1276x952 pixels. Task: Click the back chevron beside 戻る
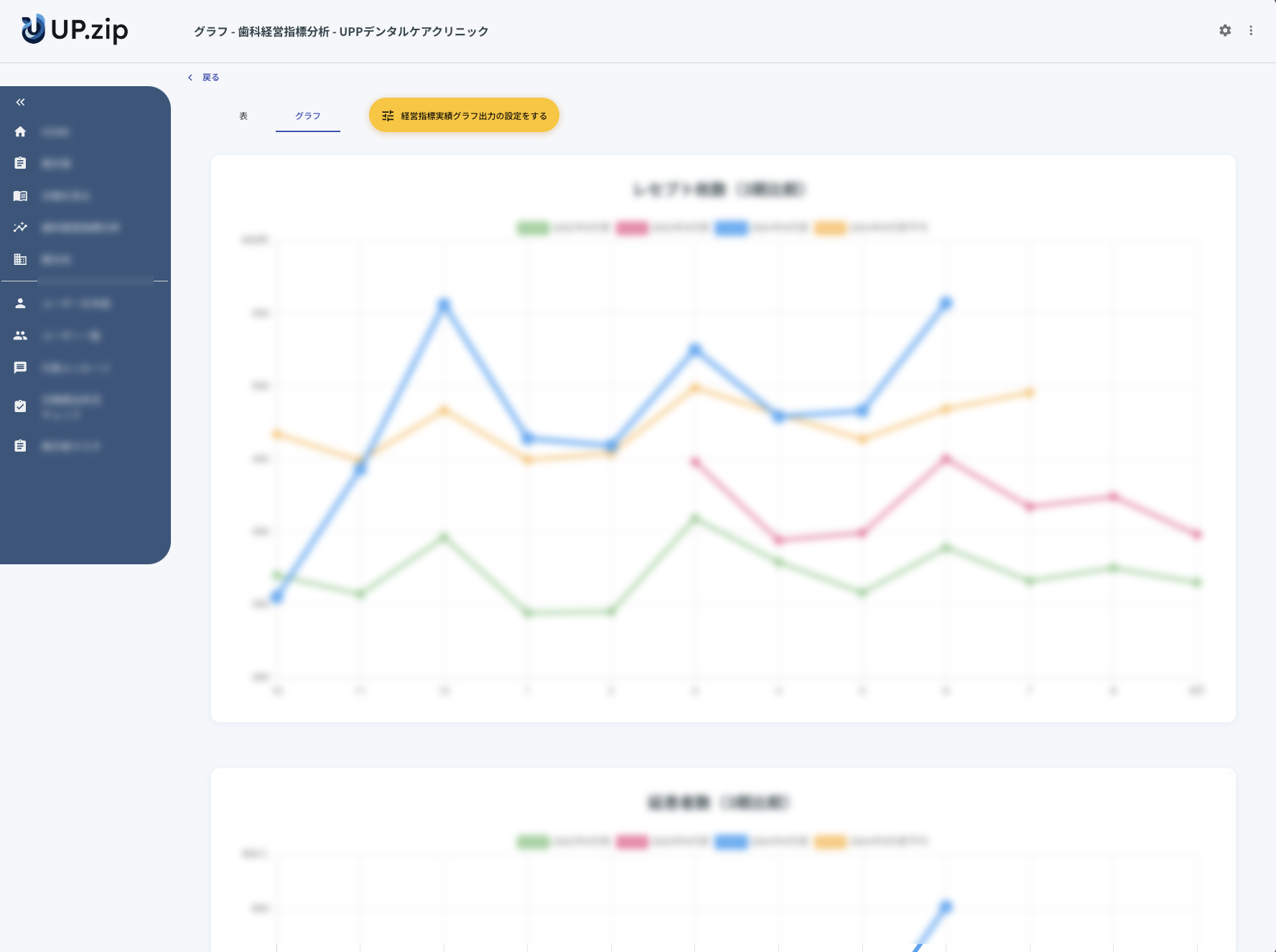pyautogui.click(x=190, y=78)
